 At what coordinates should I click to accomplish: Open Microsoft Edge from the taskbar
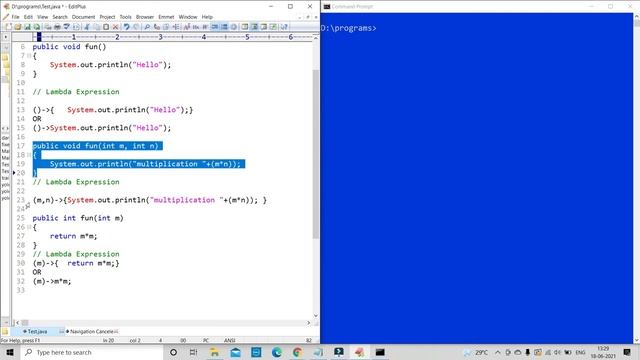coord(277,352)
